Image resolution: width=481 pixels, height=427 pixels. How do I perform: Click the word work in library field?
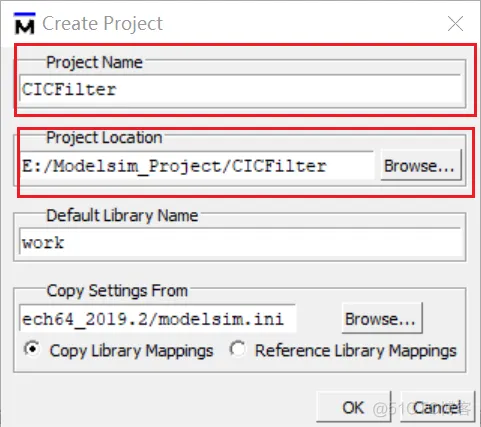pyautogui.click(x=43, y=243)
